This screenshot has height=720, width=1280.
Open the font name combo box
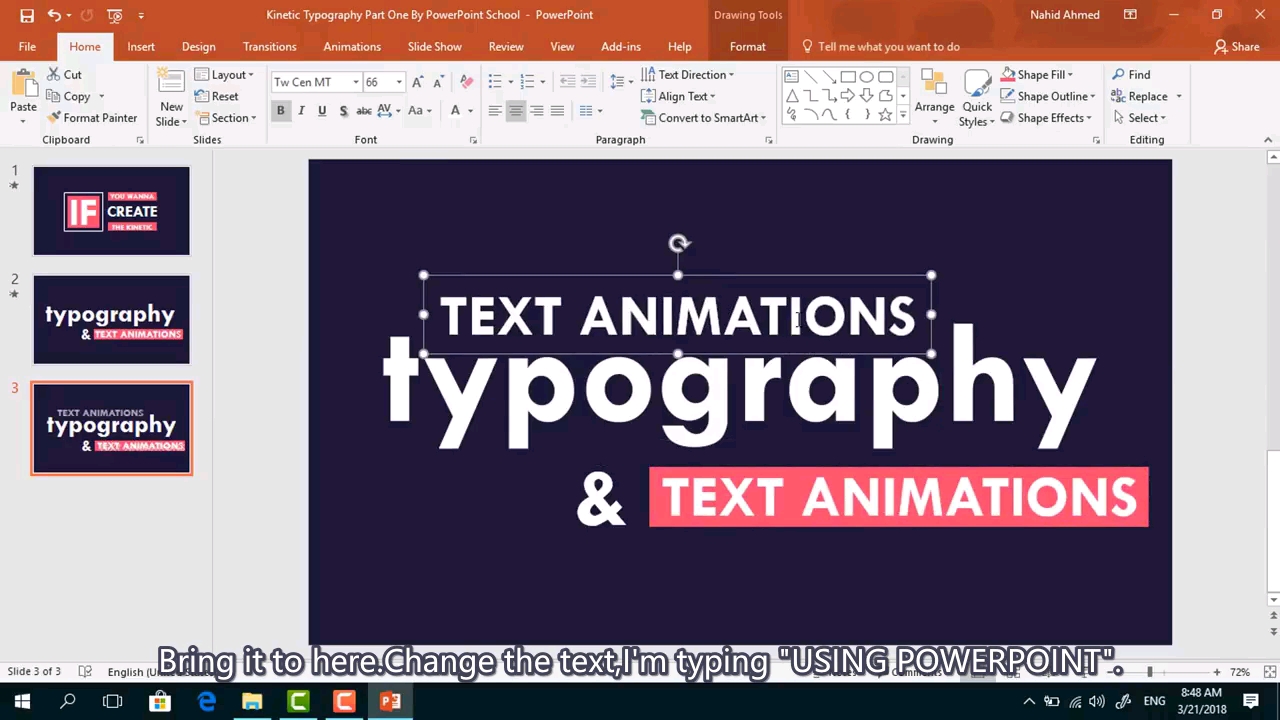(316, 82)
